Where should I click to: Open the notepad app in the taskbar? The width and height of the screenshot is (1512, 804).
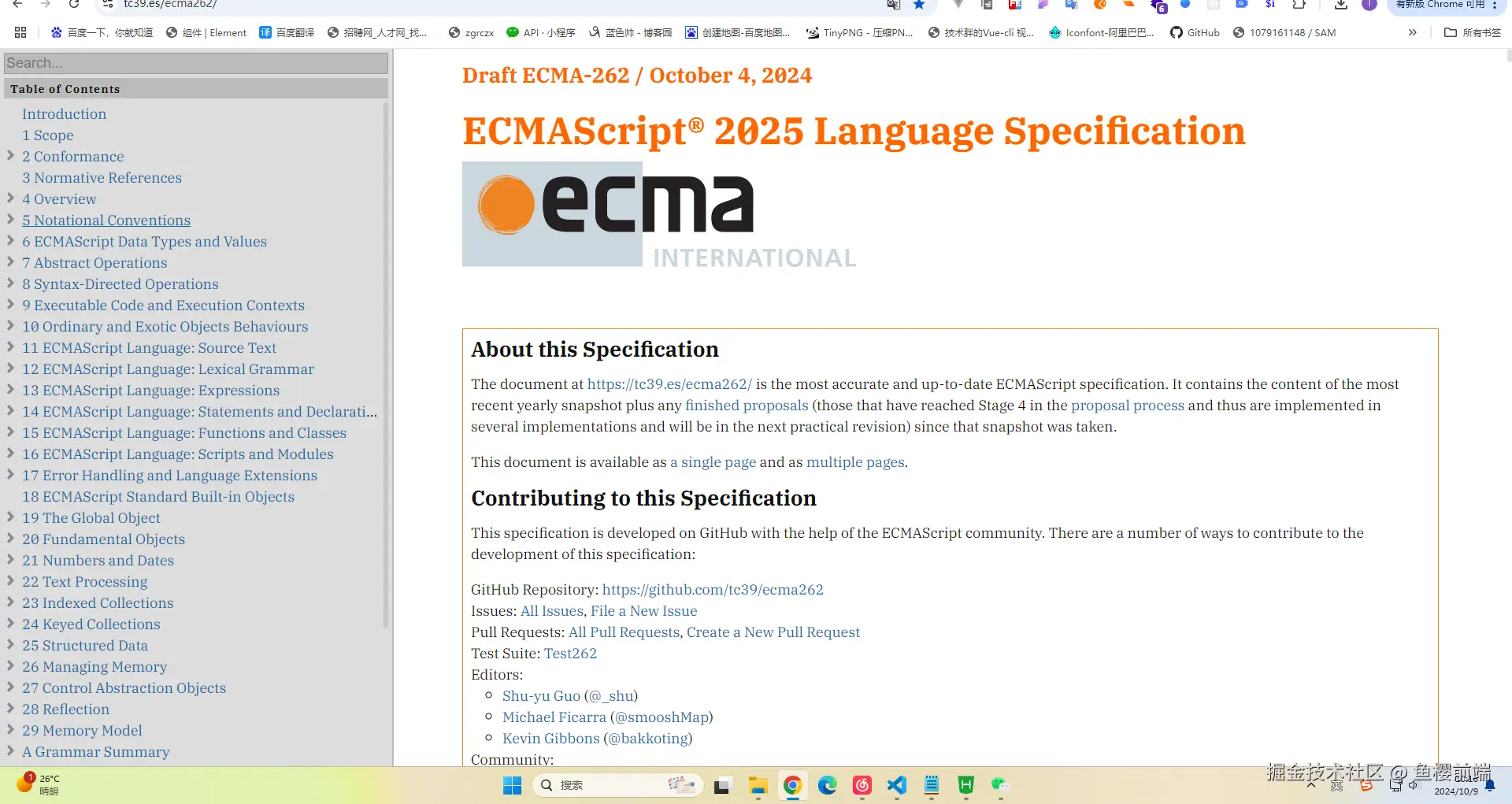point(932,785)
